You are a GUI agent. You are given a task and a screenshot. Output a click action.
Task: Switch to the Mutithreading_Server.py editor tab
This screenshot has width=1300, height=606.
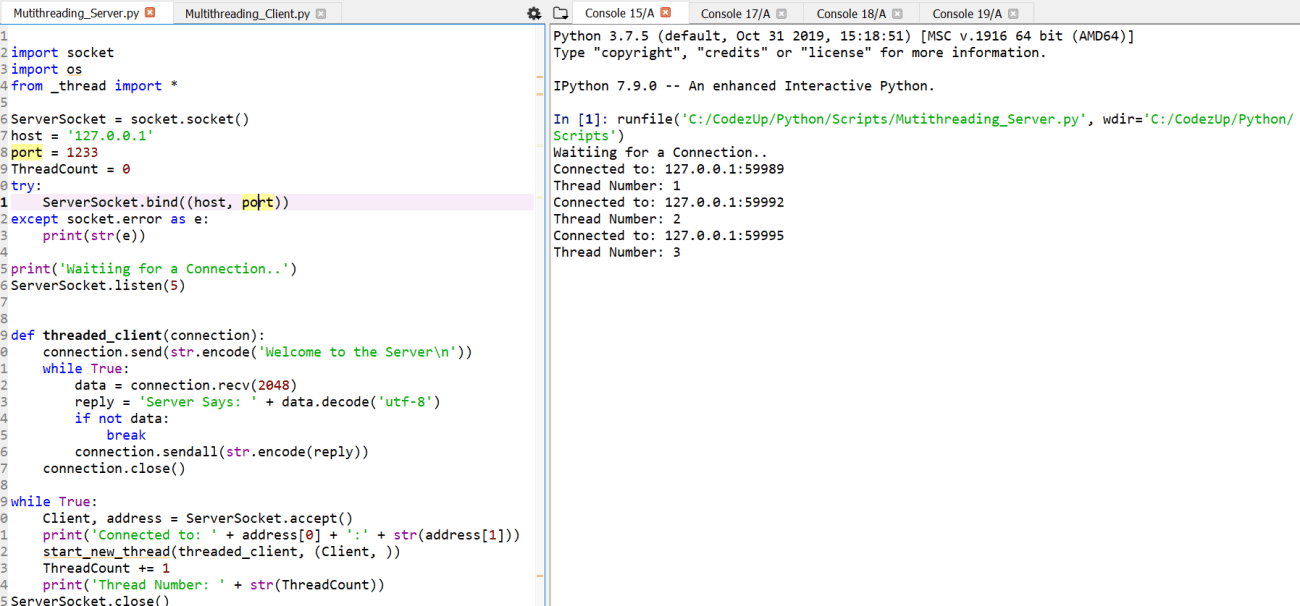[x=77, y=13]
